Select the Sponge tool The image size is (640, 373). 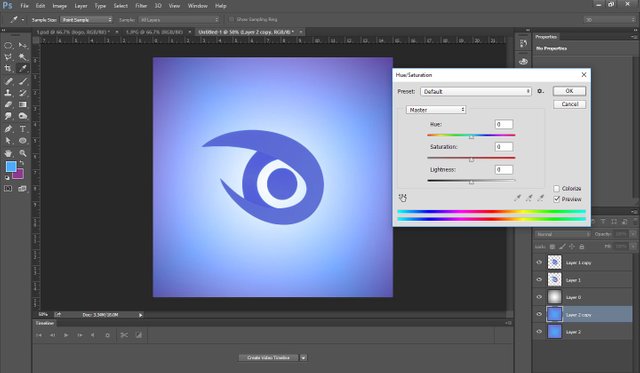(23, 116)
